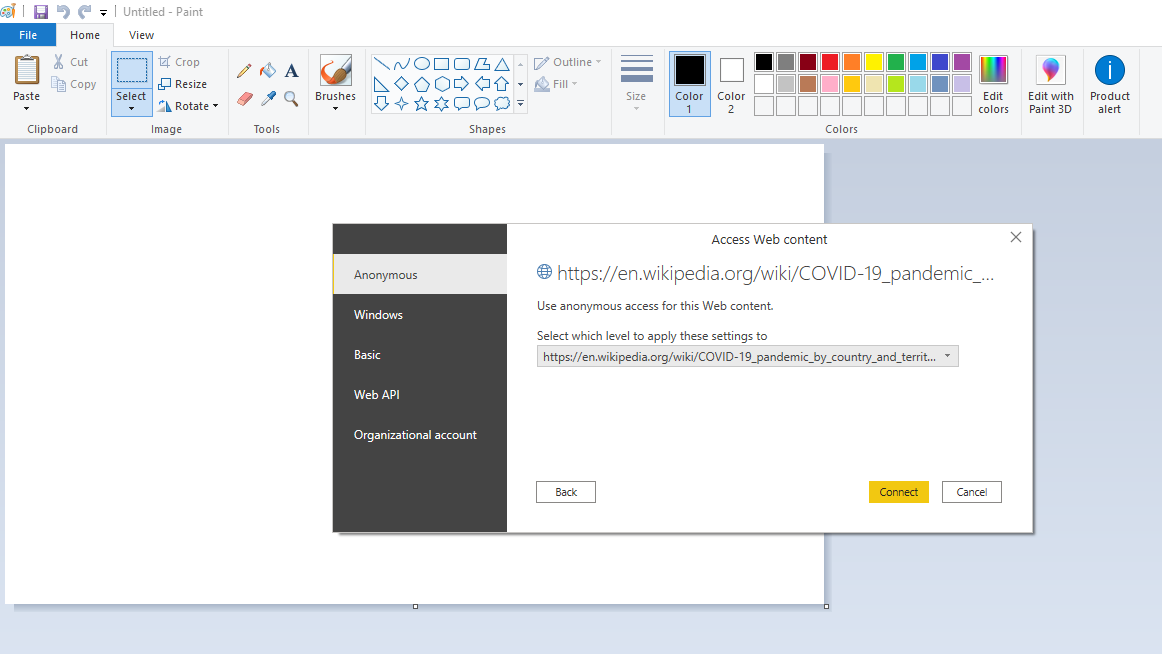Screen dimensions: 1162x654
Task: Click the yellow Connect button
Action: click(898, 492)
